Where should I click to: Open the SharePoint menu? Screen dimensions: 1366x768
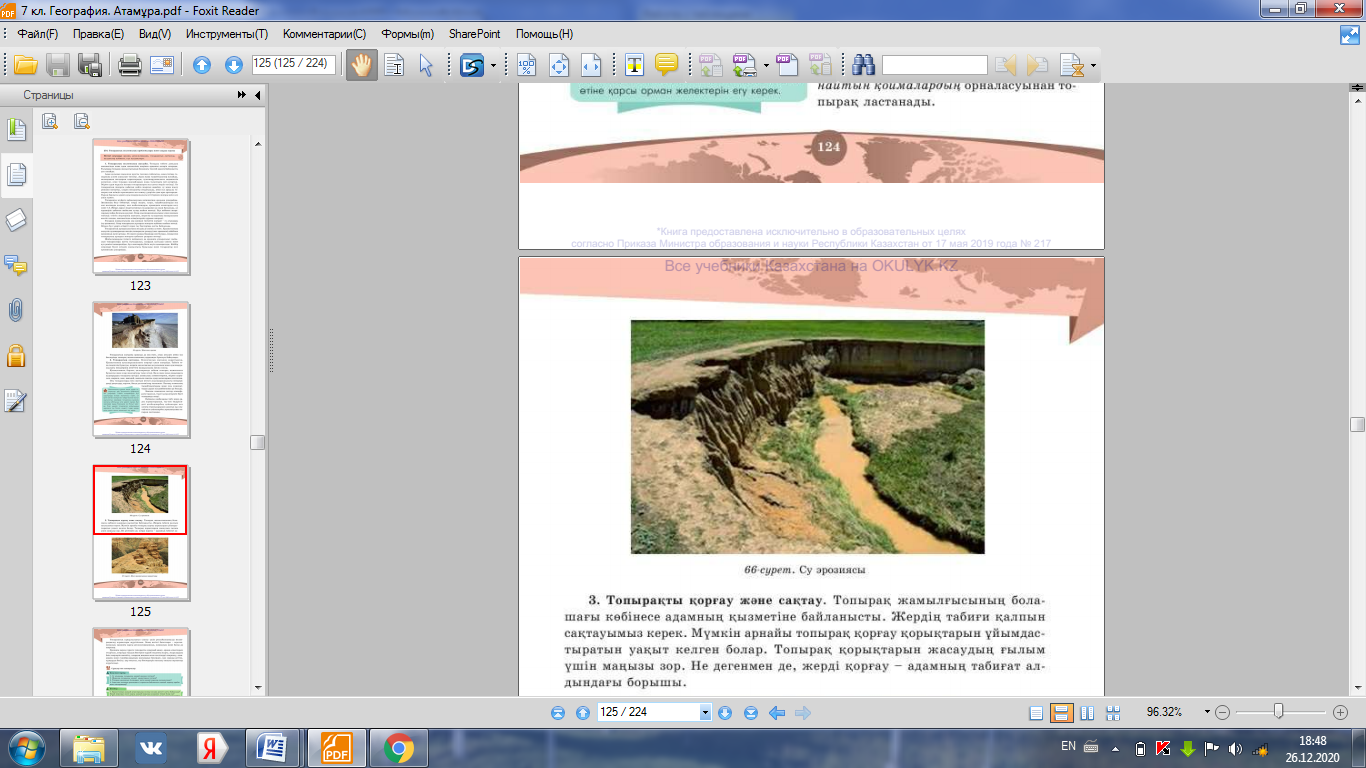[x=475, y=34]
